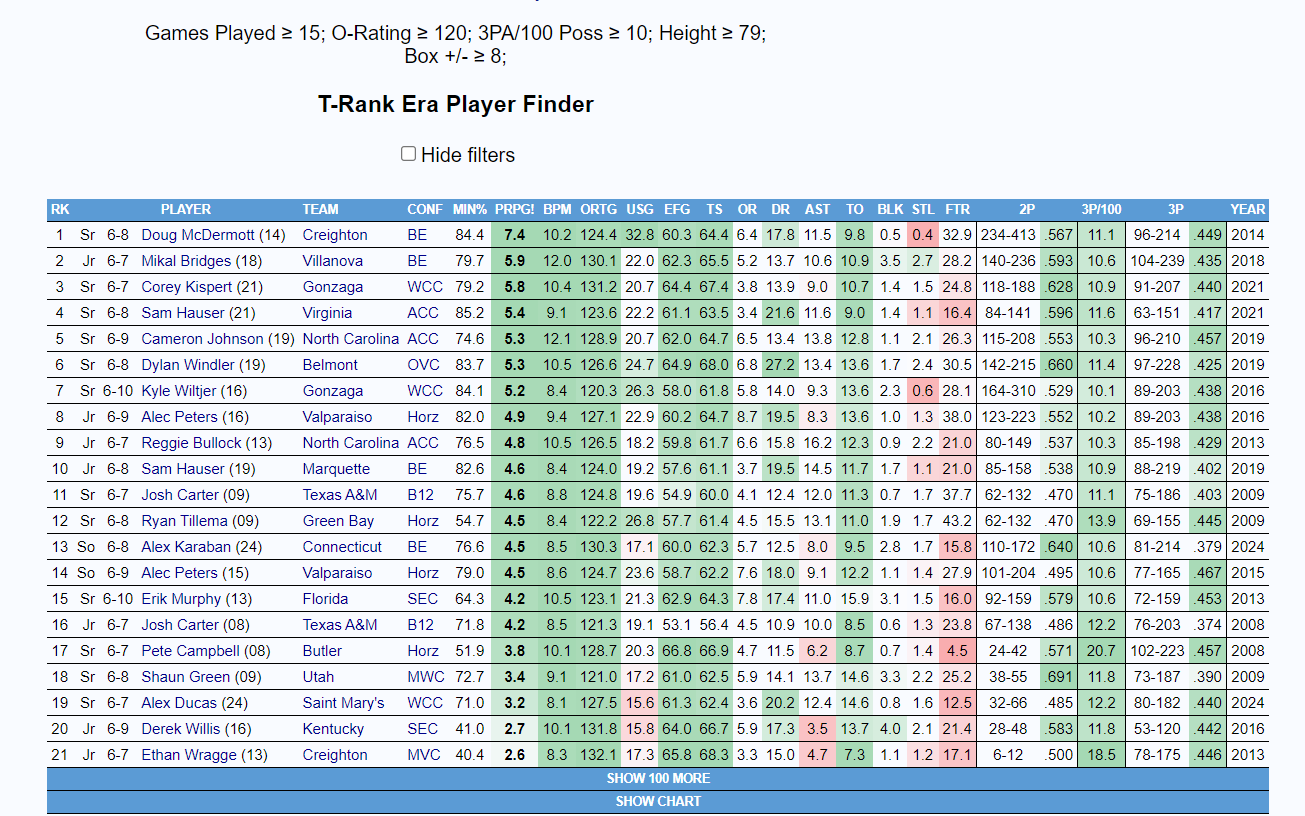Click the 7.4 PRPG! value for Doug McDermott

[515, 235]
